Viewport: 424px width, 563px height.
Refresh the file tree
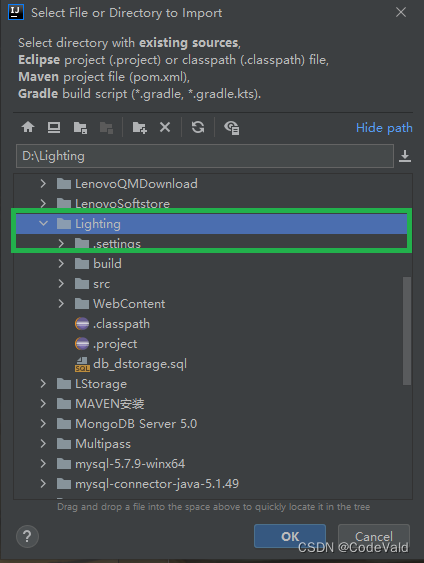(198, 127)
